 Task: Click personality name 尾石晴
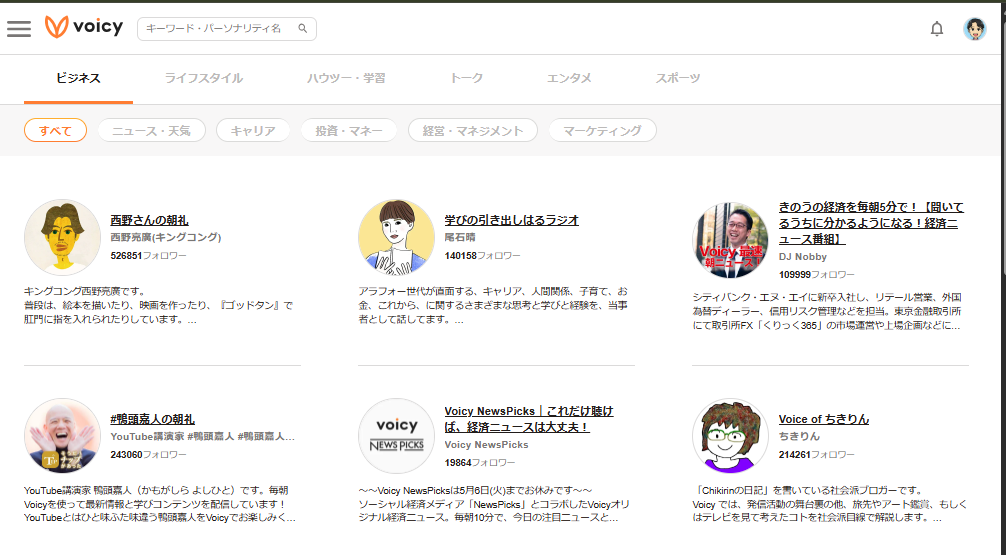[x=460, y=237]
